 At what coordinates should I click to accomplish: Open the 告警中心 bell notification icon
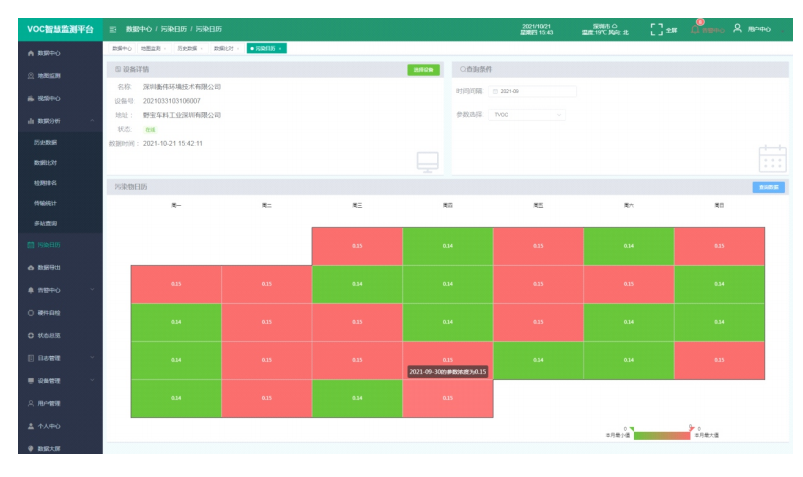click(695, 29)
